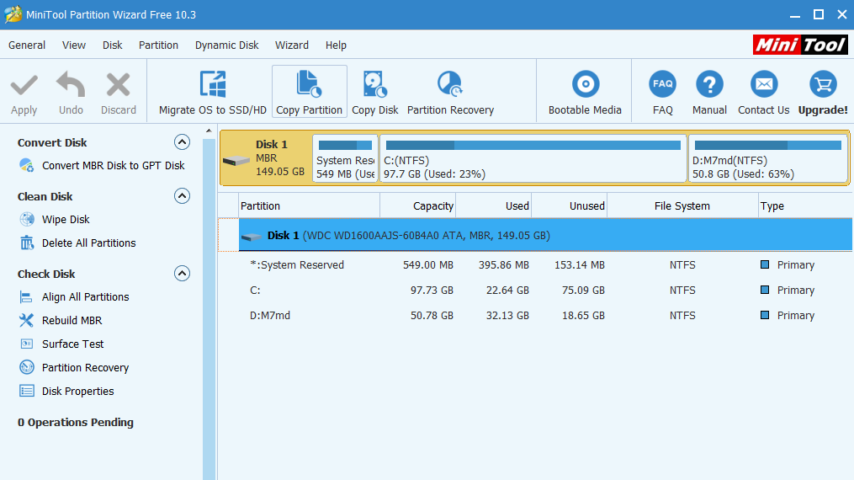Launch Migrate OS to SSD/HD
The width and height of the screenshot is (854, 480).
[212, 93]
